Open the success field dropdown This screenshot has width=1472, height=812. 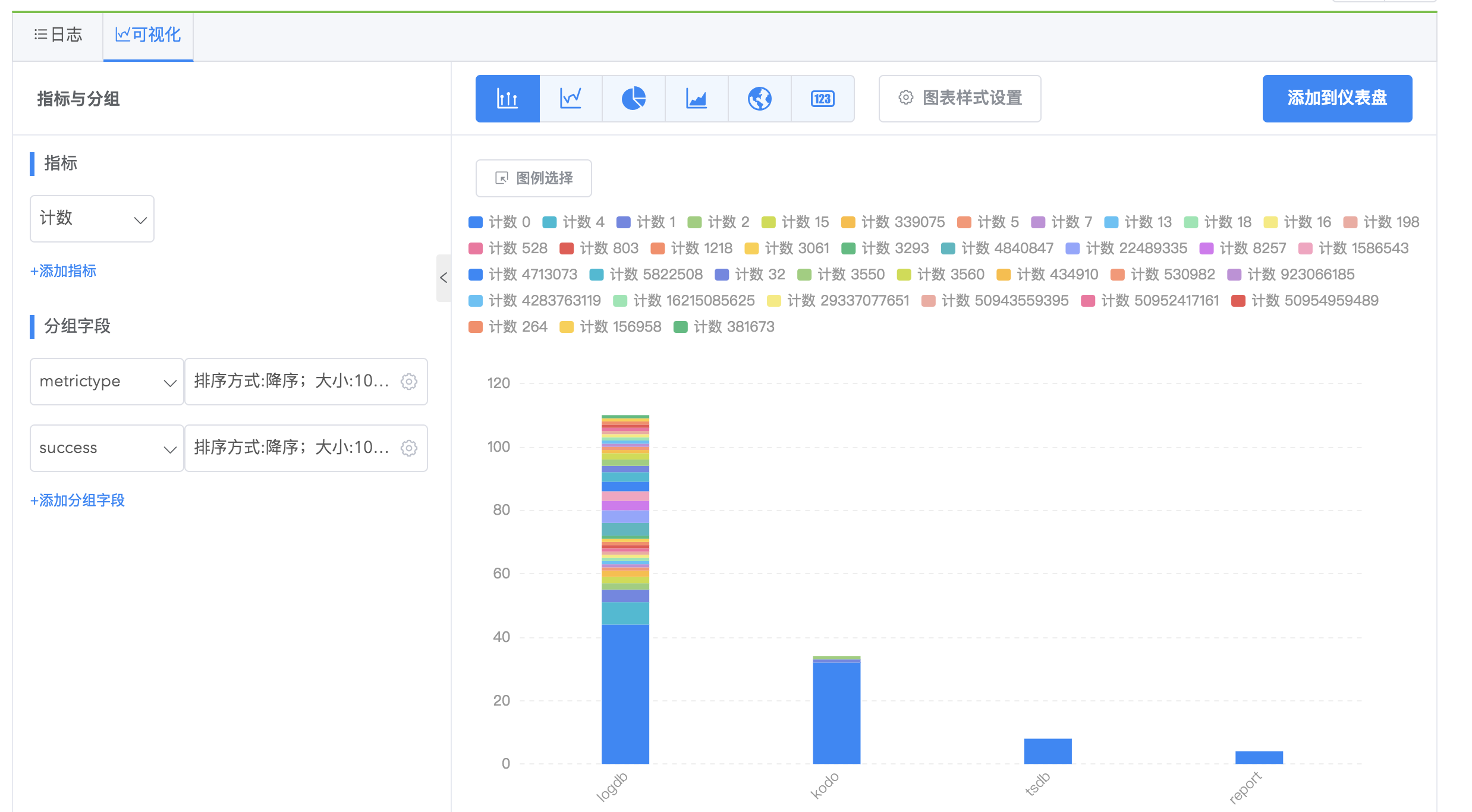107,448
